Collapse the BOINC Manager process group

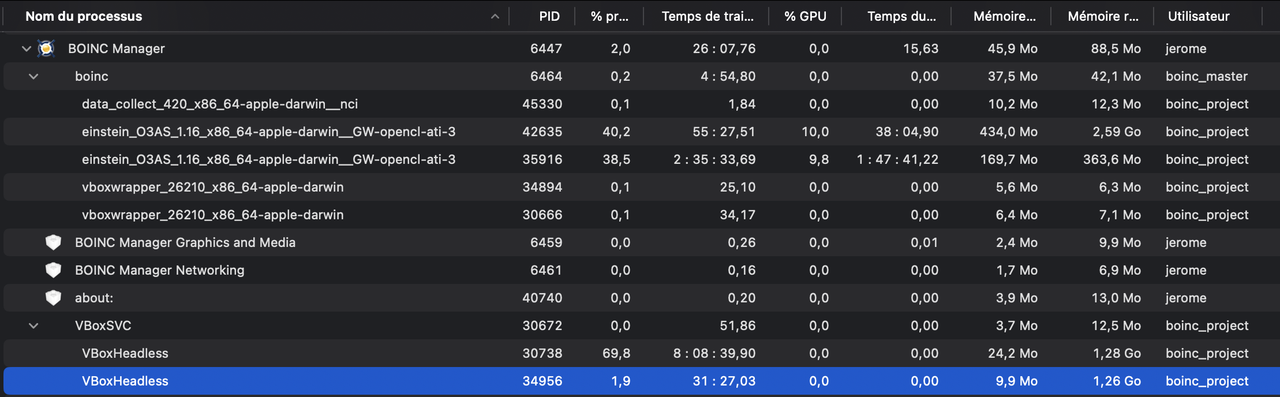click(26, 48)
